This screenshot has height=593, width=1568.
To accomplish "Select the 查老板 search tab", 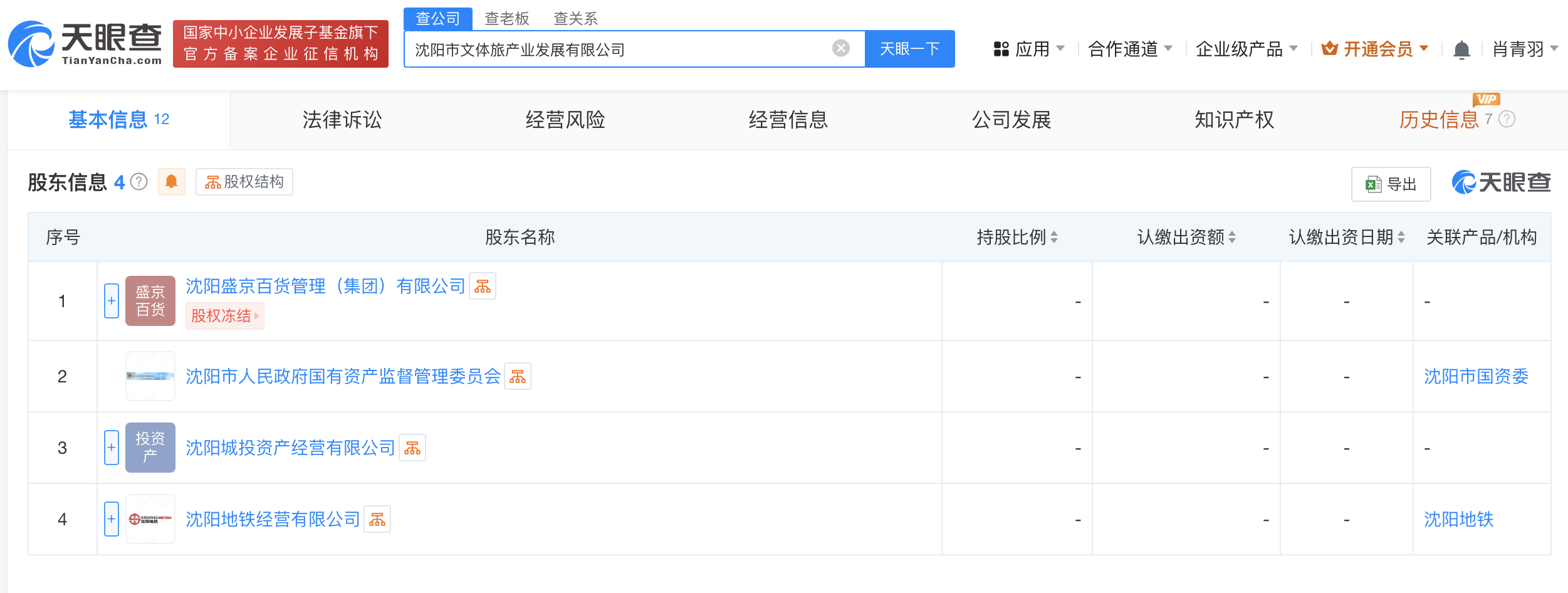I will click(x=507, y=19).
